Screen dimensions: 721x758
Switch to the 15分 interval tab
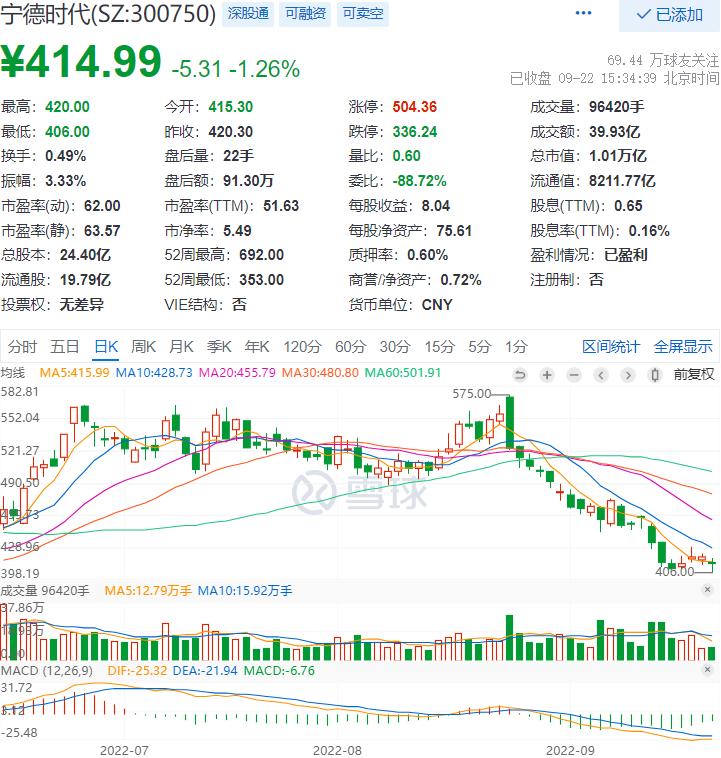[x=440, y=347]
